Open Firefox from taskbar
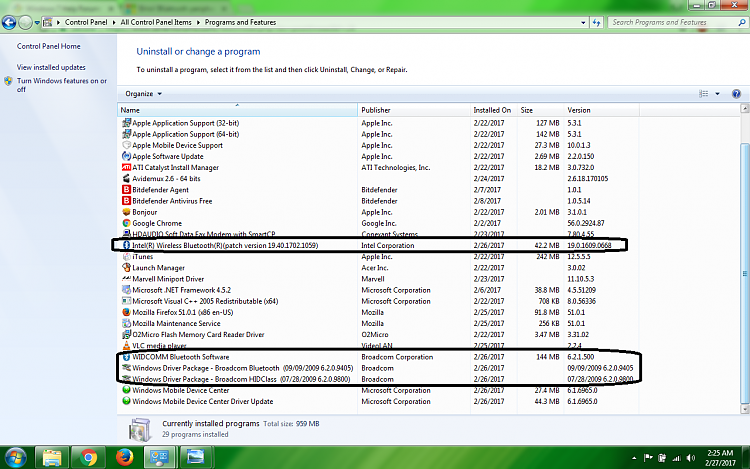This screenshot has height=469, width=750. [125, 458]
